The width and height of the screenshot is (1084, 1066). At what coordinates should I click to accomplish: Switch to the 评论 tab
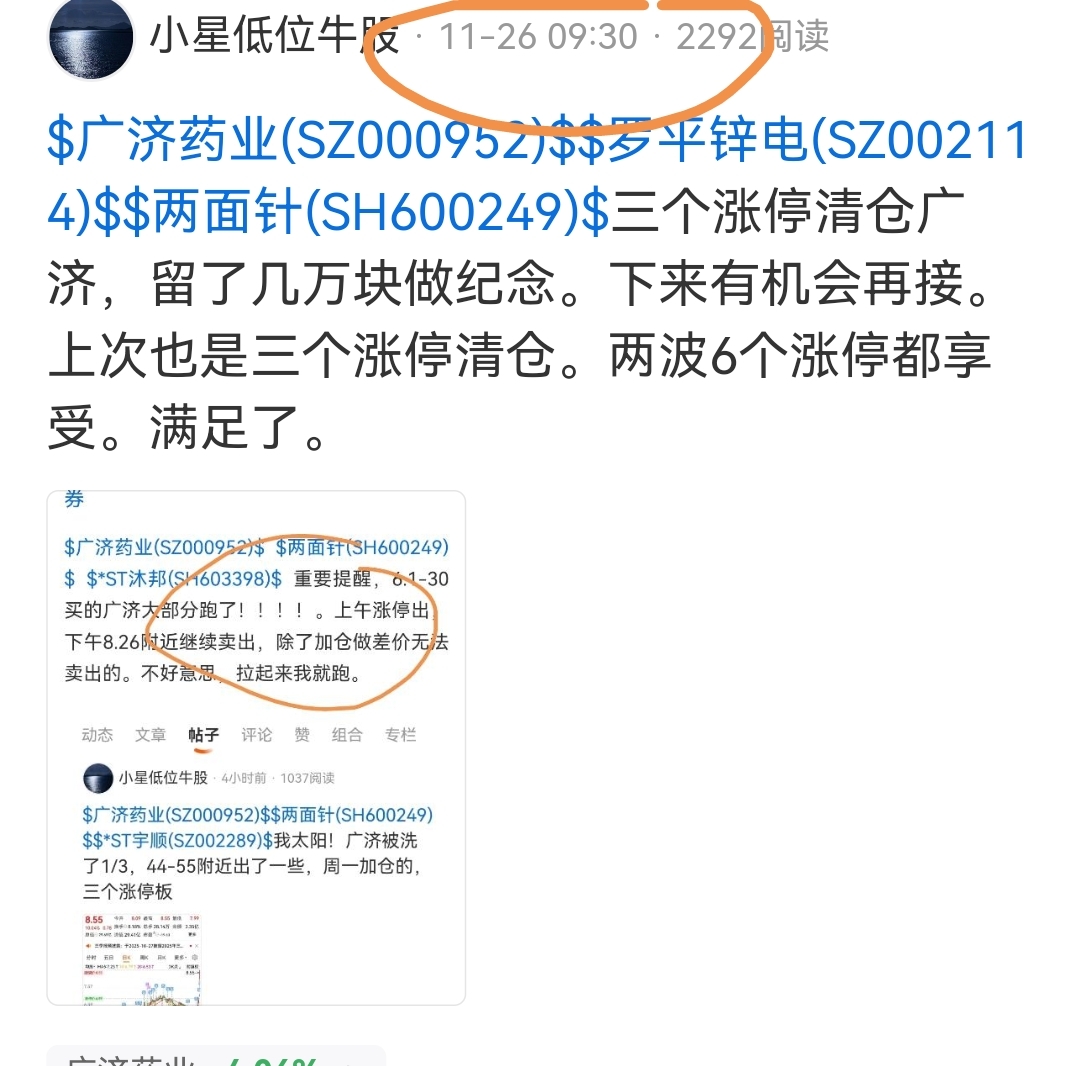click(256, 735)
